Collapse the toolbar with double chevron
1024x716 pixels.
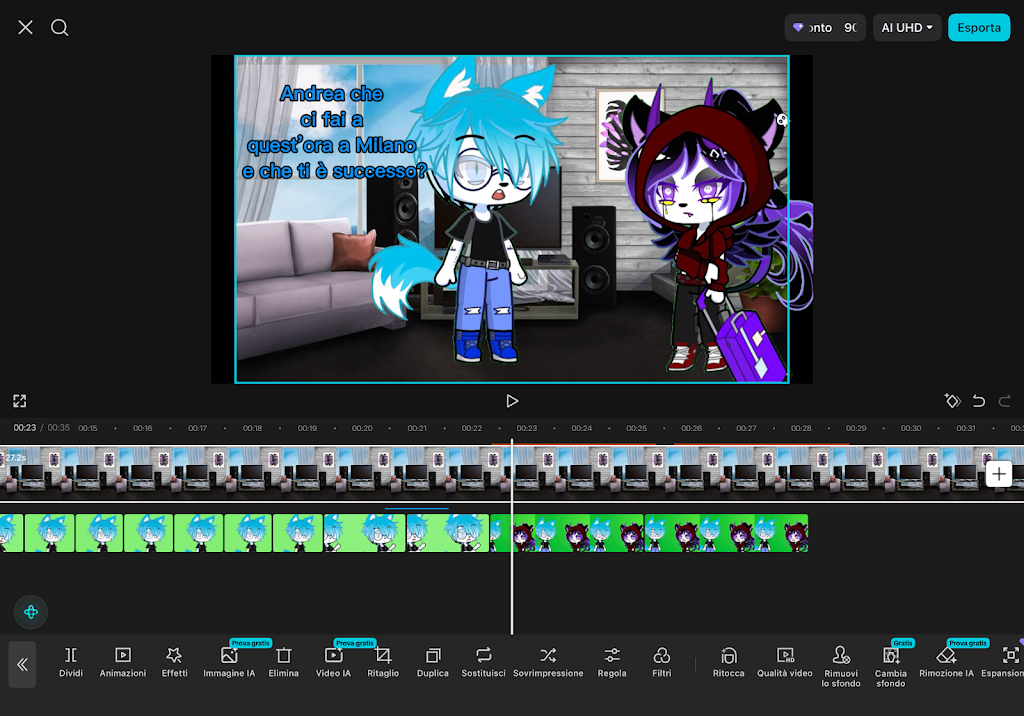tap(22, 664)
